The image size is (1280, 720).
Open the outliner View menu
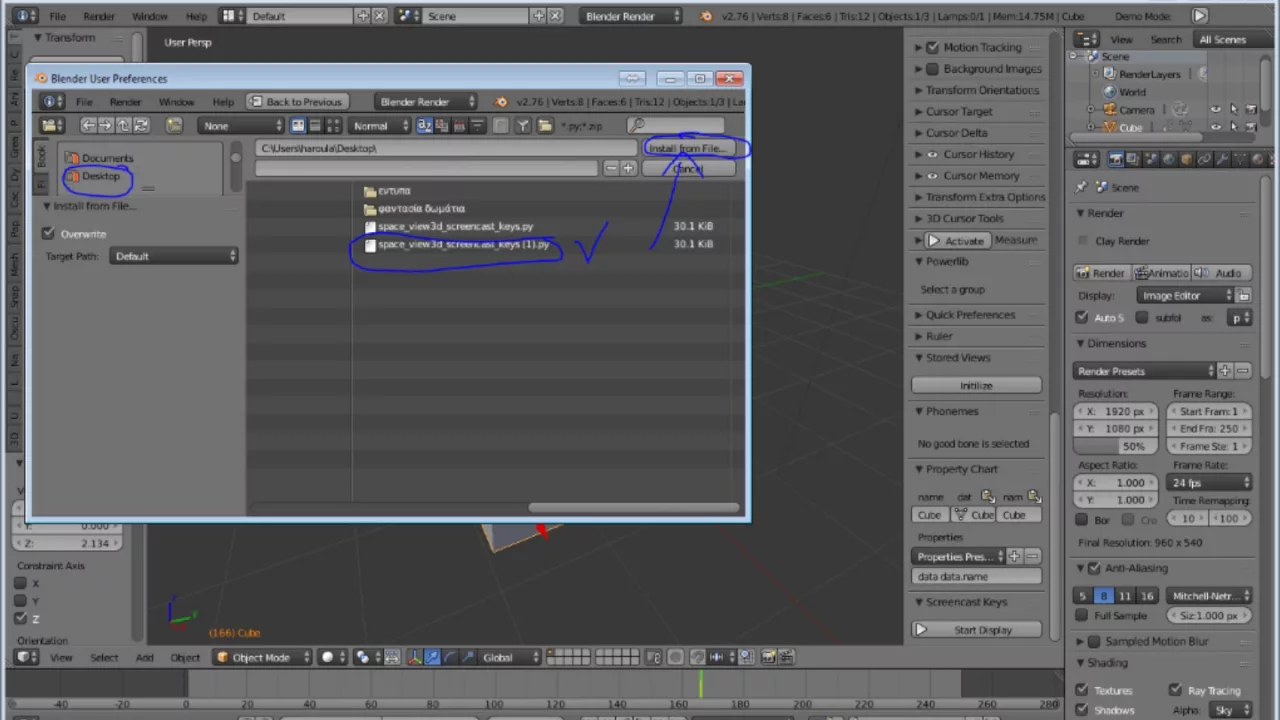(1121, 39)
